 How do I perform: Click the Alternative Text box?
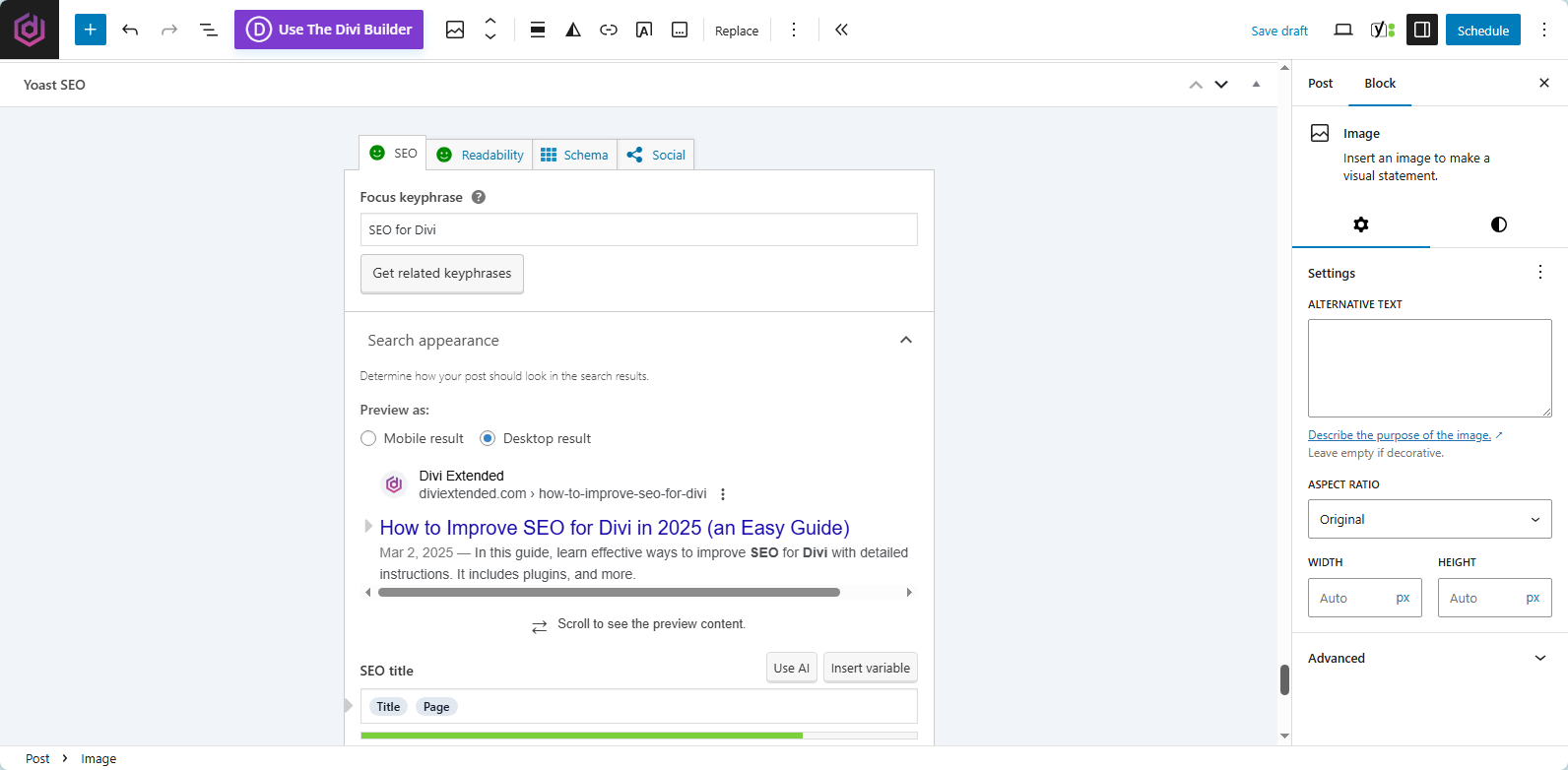(1430, 368)
